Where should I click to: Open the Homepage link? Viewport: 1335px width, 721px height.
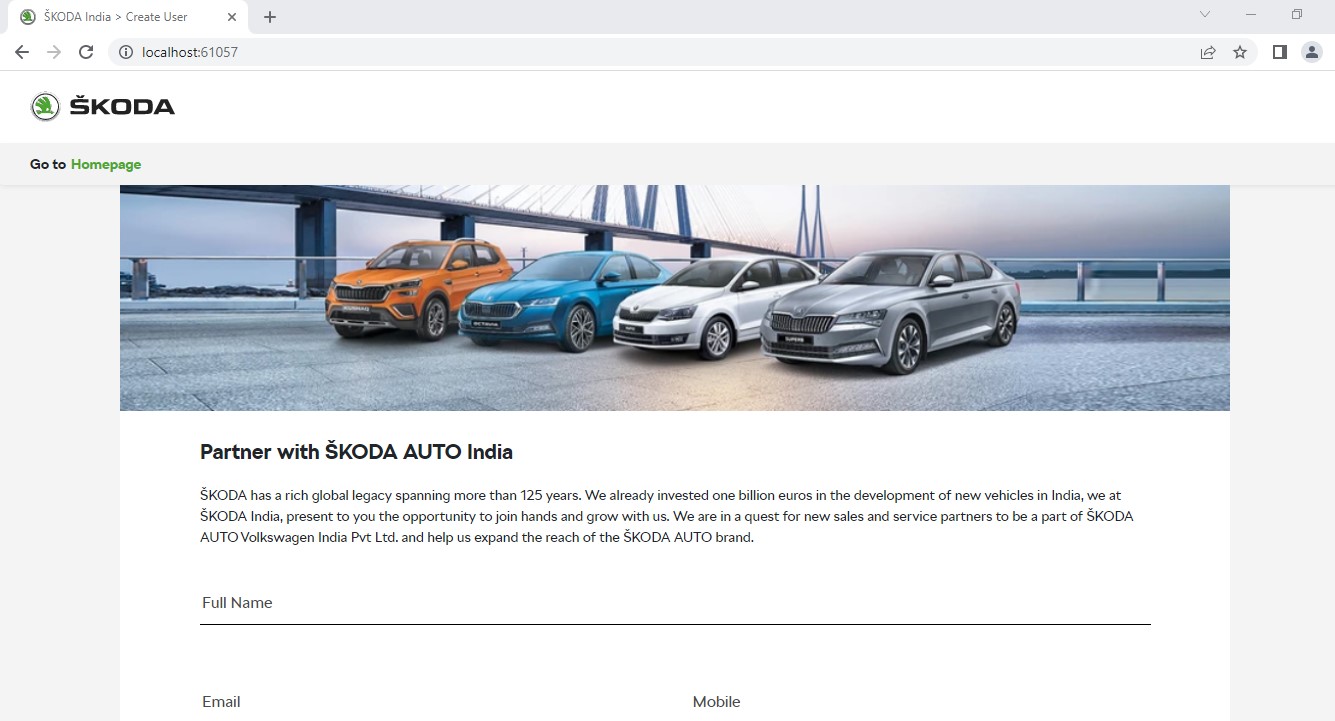click(106, 164)
